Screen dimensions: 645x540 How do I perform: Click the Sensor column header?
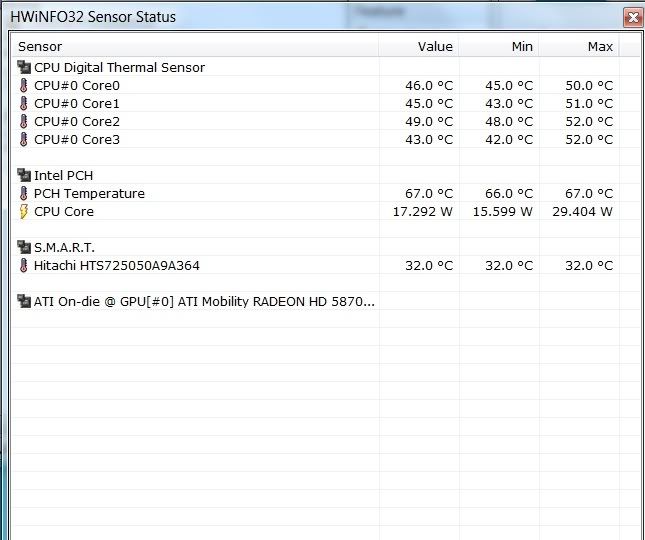pos(195,46)
